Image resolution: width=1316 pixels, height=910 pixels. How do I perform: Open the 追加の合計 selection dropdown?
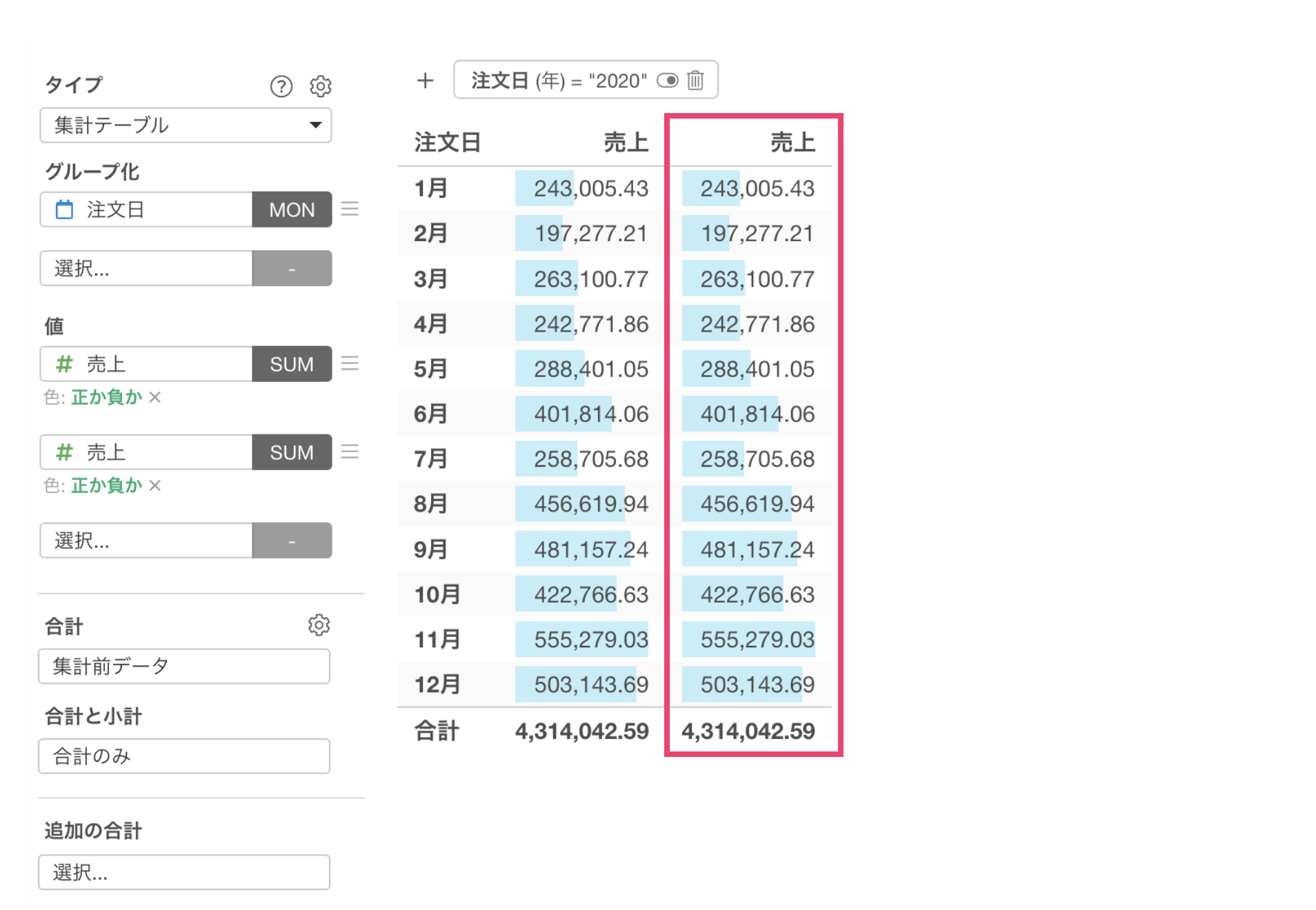[184, 872]
